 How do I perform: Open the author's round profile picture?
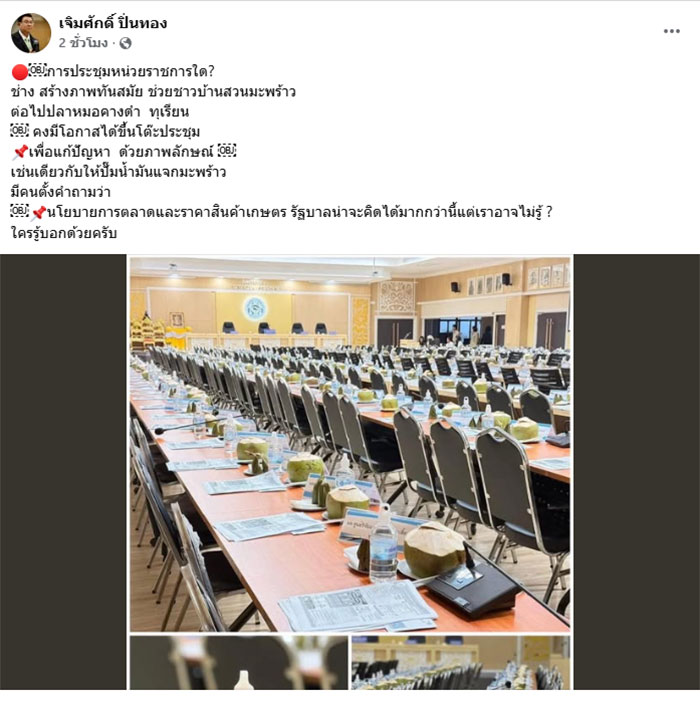(31, 33)
